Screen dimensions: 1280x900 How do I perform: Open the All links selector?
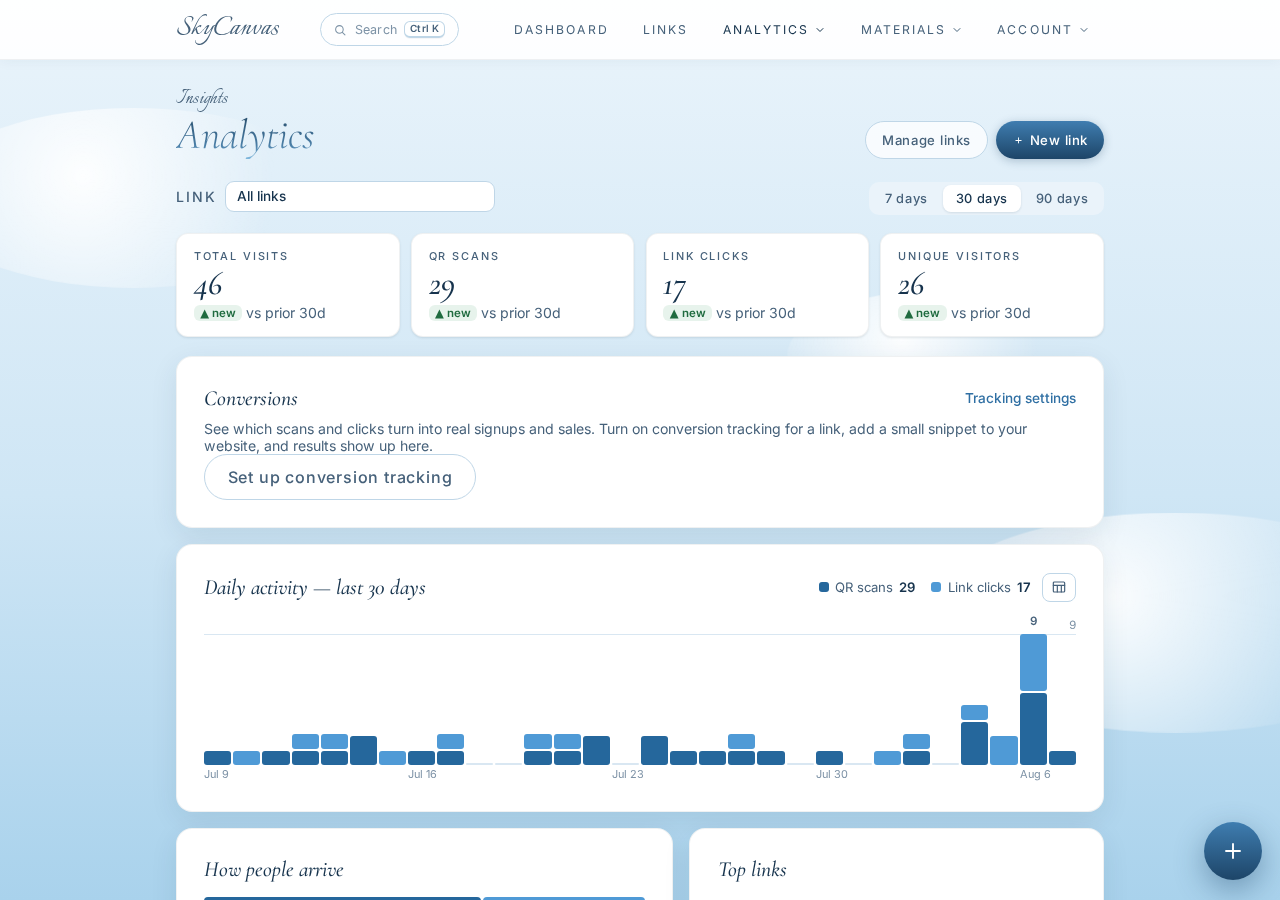pos(360,196)
